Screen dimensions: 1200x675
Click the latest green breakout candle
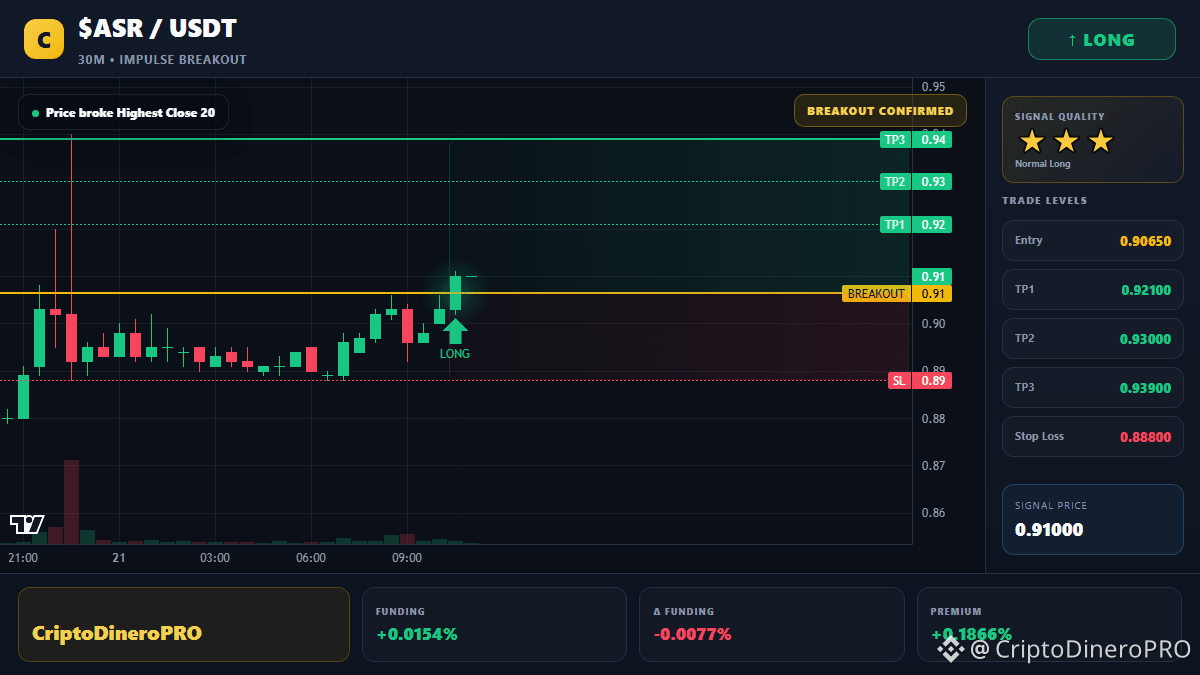tap(455, 293)
